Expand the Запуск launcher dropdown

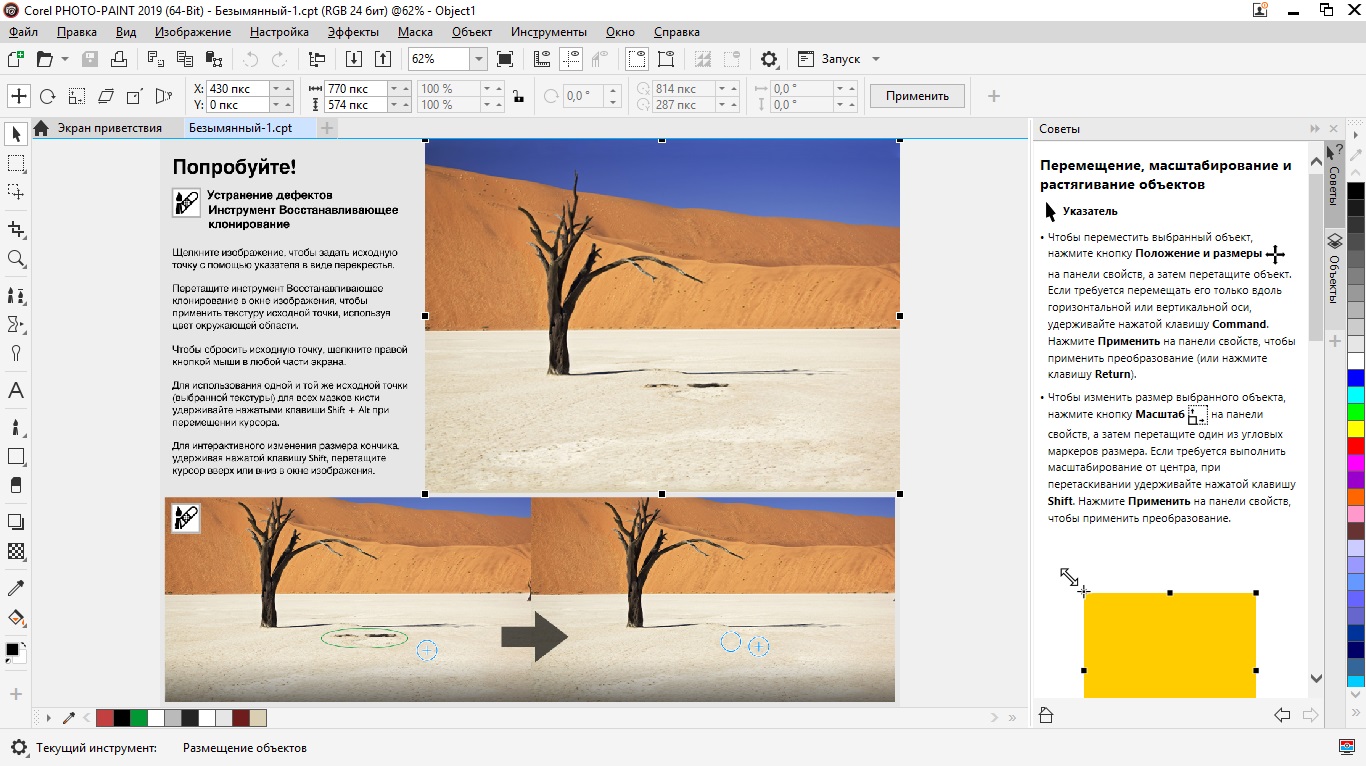click(x=876, y=59)
